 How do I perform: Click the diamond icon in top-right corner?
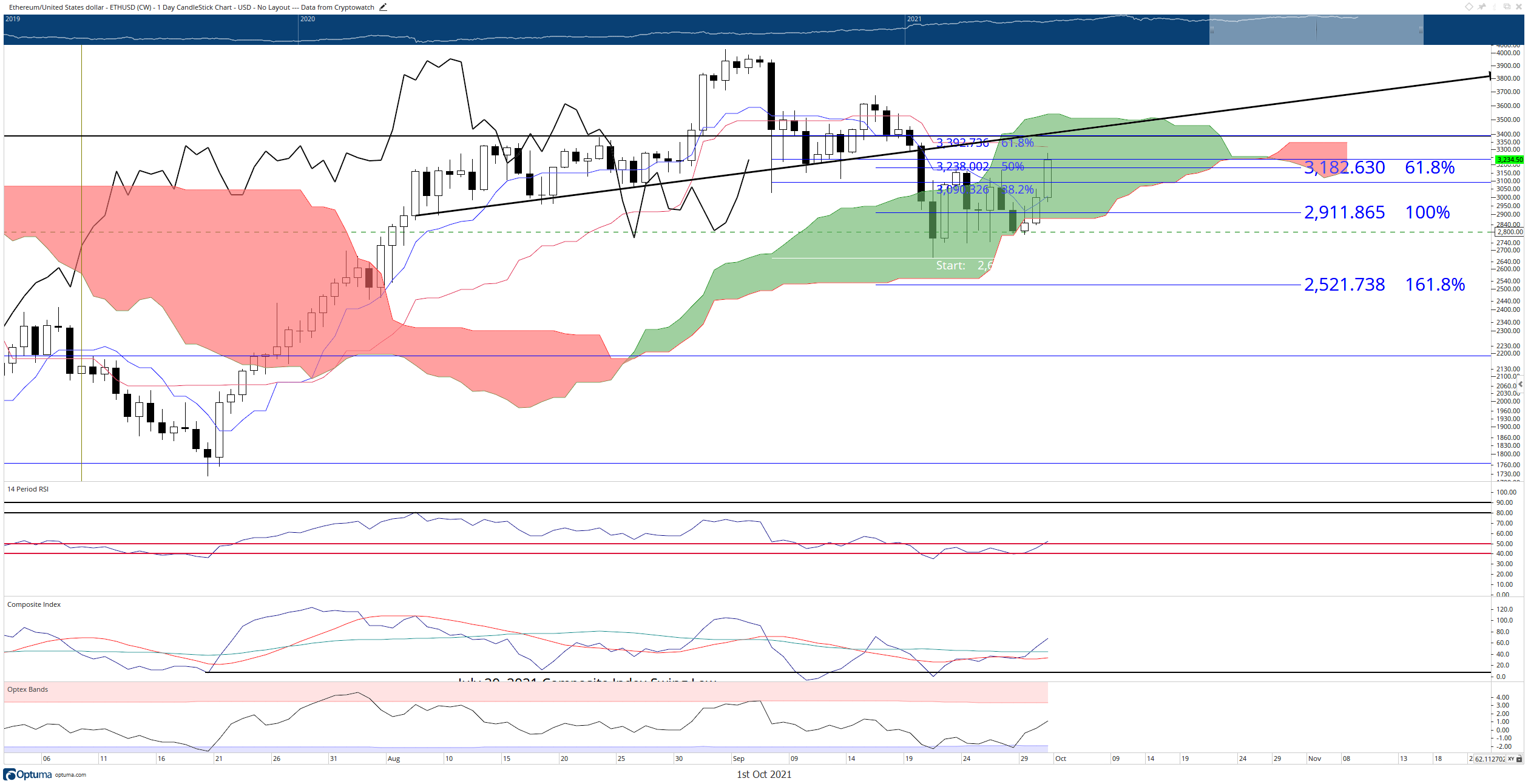(x=1469, y=7)
